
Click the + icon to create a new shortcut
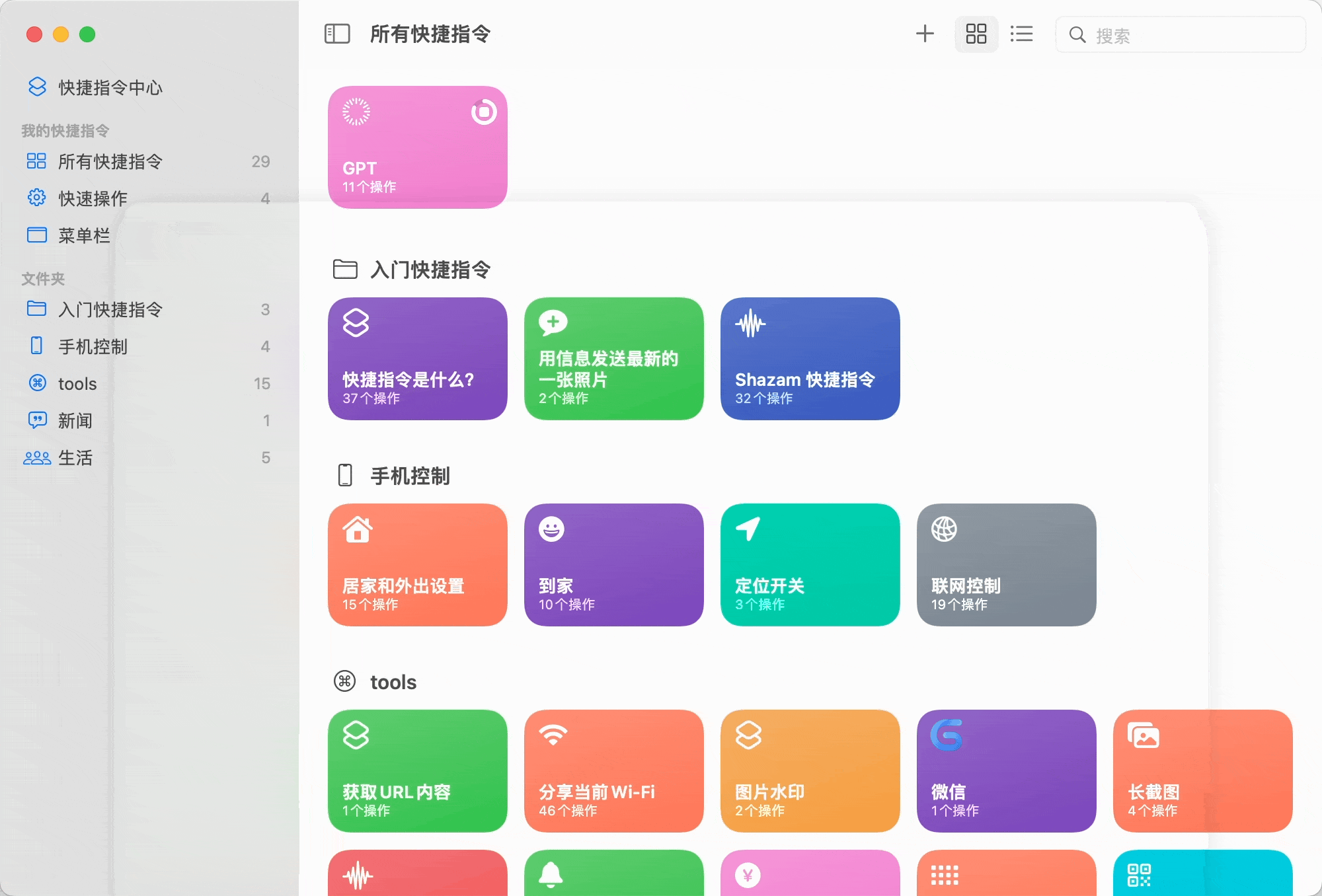coord(925,34)
